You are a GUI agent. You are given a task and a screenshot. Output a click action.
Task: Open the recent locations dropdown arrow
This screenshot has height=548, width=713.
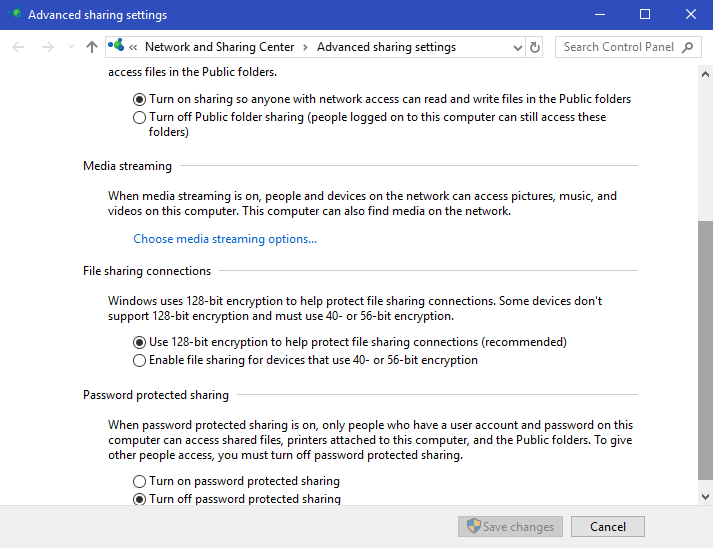[x=71, y=47]
